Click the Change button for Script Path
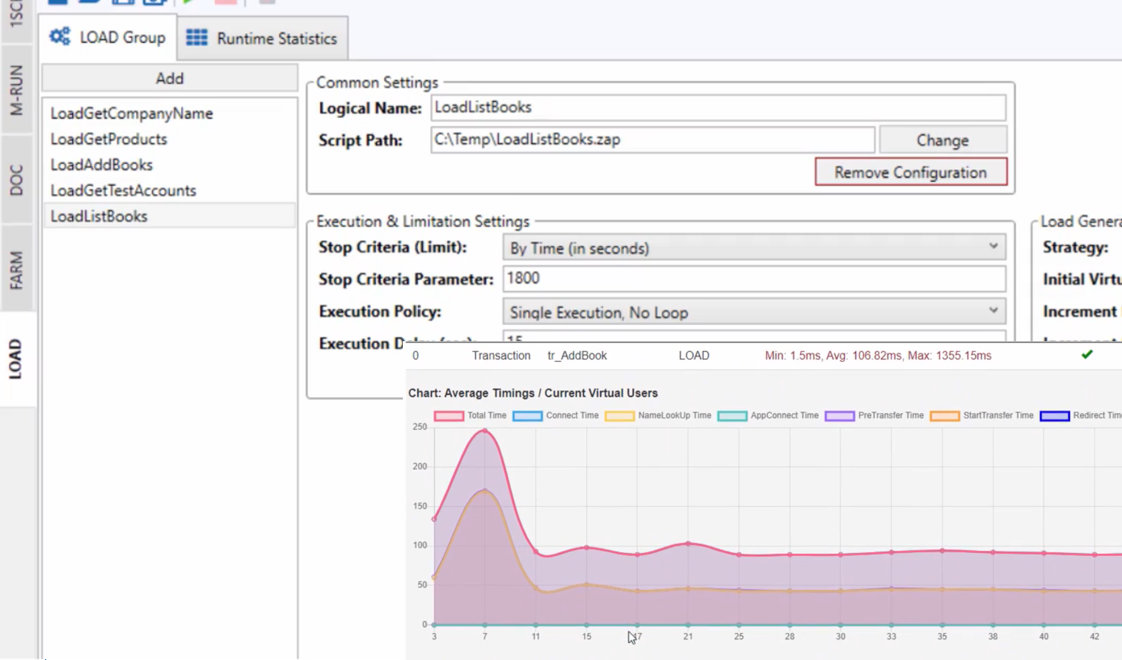1122x660 pixels. 942,140
